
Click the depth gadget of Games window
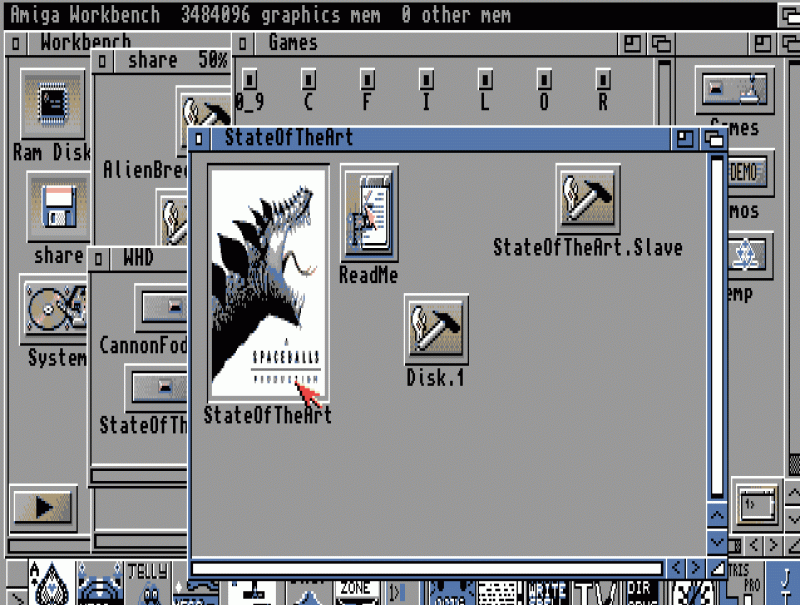tap(661, 43)
